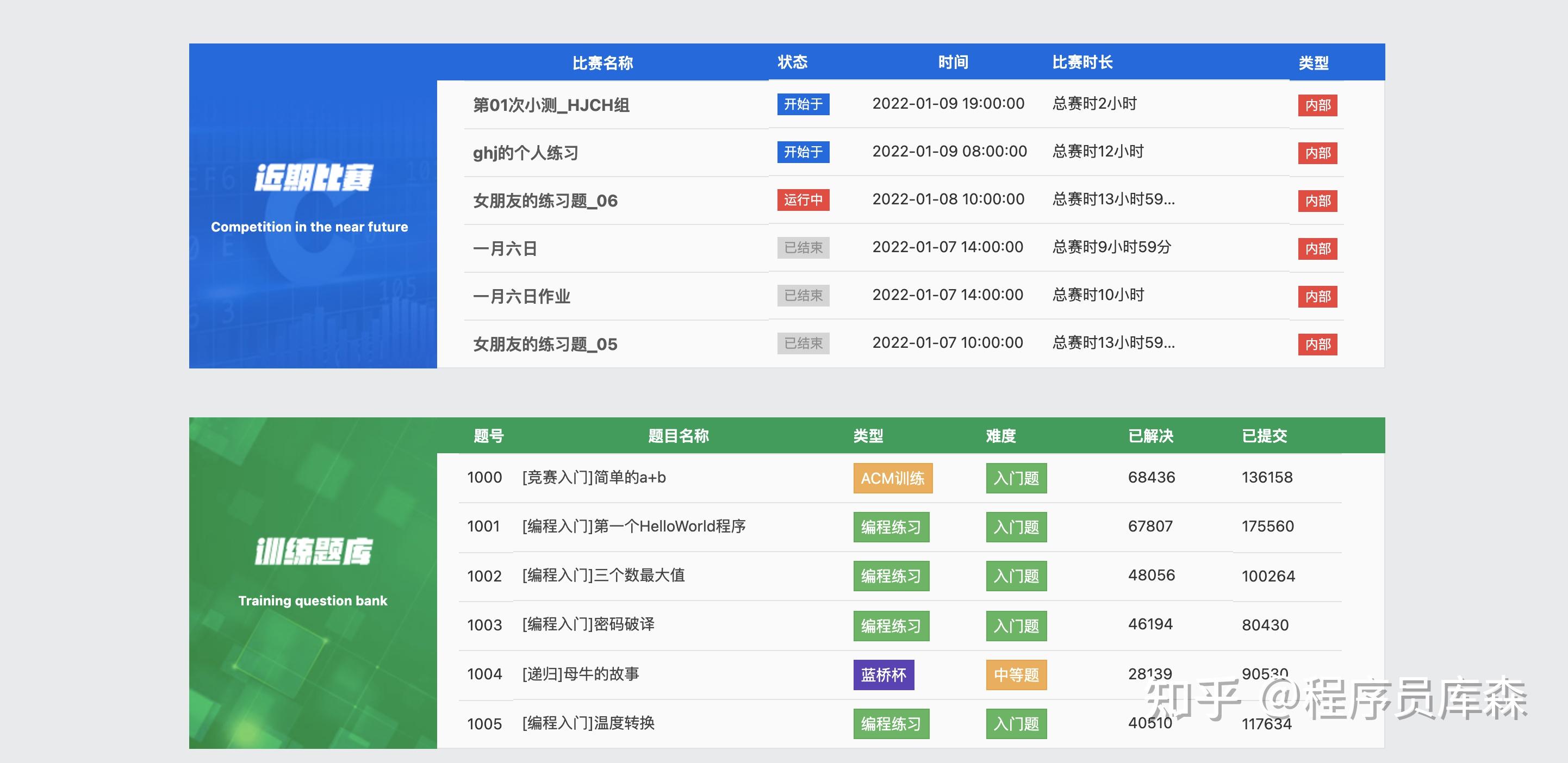The height and width of the screenshot is (763, 1568).
Task: Open problem [编程入门]第一个HelloWorld程序
Action: (633, 526)
